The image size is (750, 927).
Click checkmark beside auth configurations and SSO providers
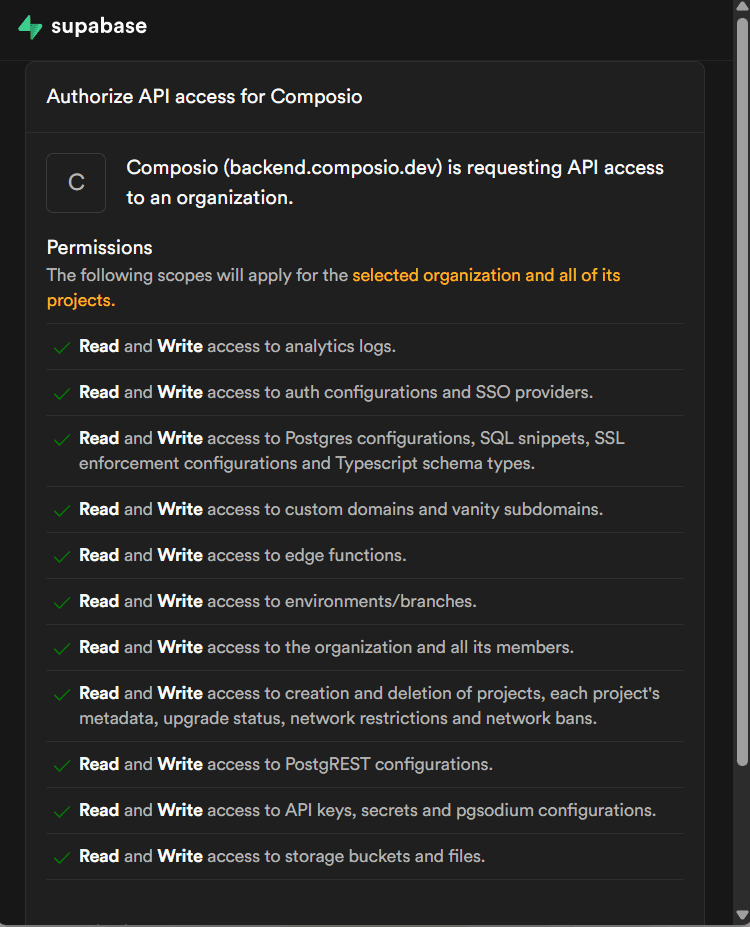click(x=62, y=394)
